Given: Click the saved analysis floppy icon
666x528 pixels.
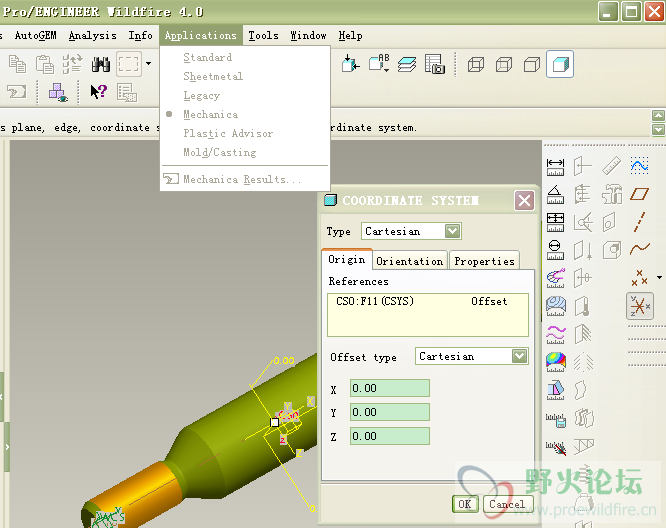Looking at the screenshot, I should click(x=556, y=419).
